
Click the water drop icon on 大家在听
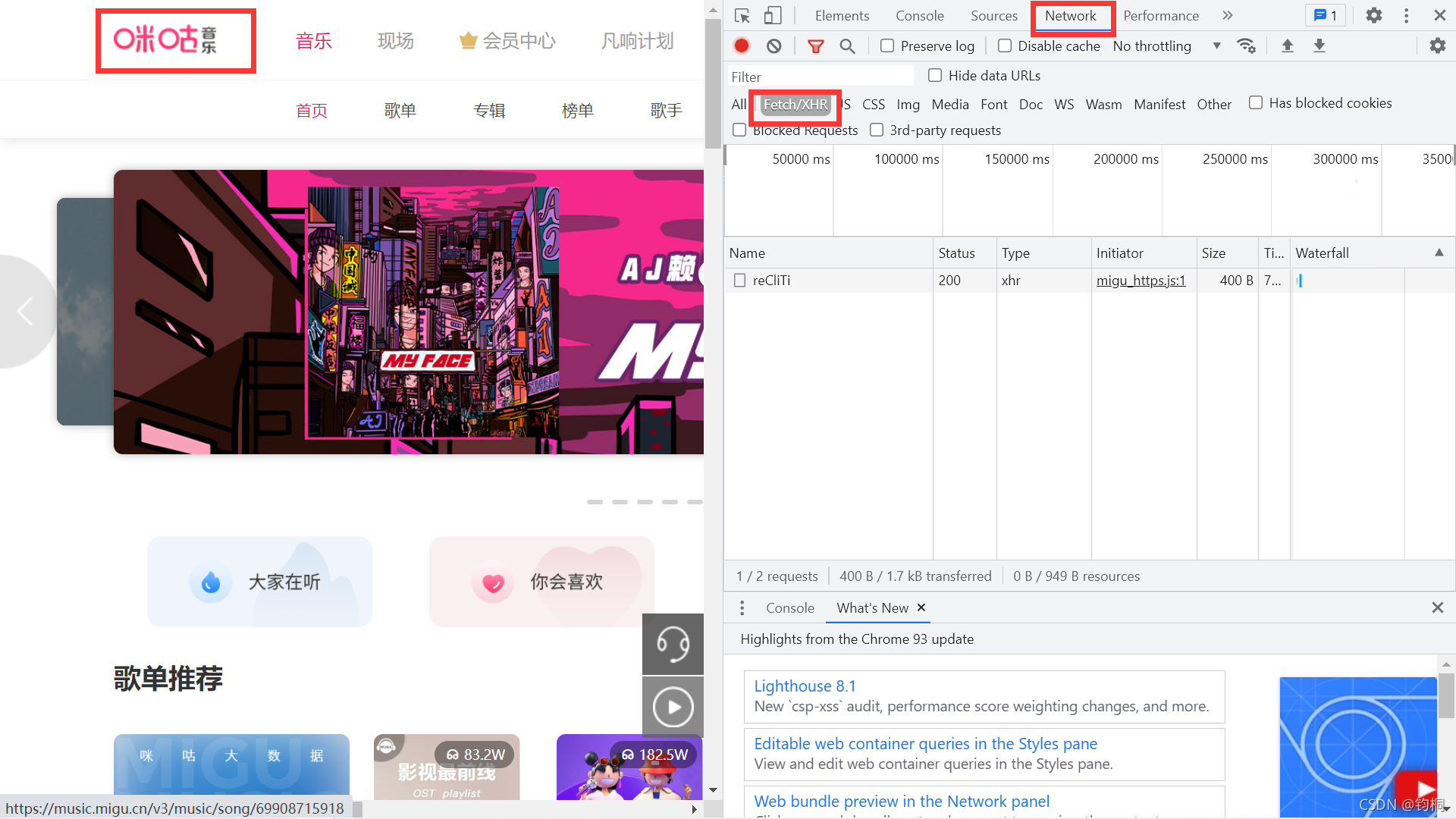(x=211, y=582)
